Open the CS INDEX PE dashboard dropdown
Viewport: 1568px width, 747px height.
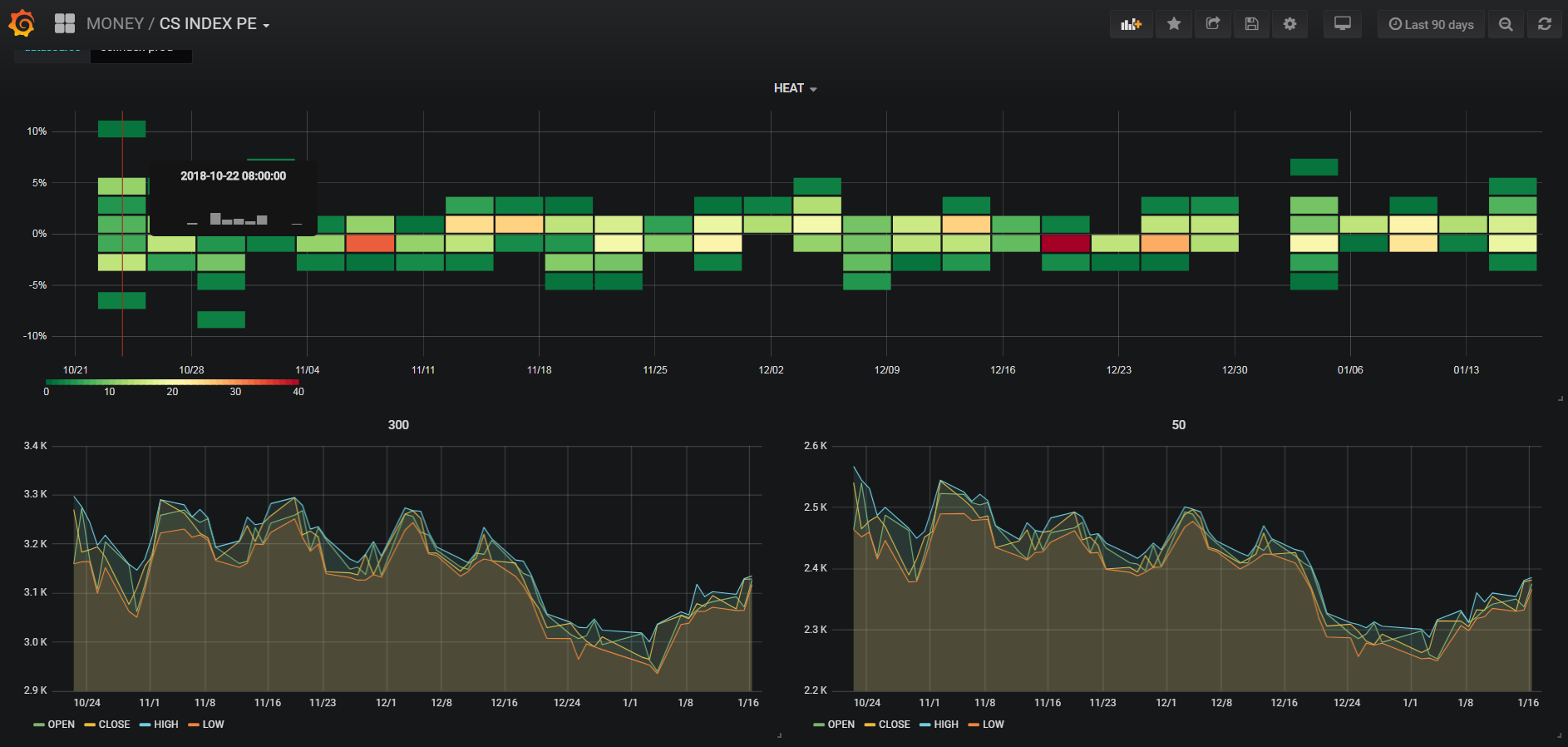pyautogui.click(x=214, y=24)
